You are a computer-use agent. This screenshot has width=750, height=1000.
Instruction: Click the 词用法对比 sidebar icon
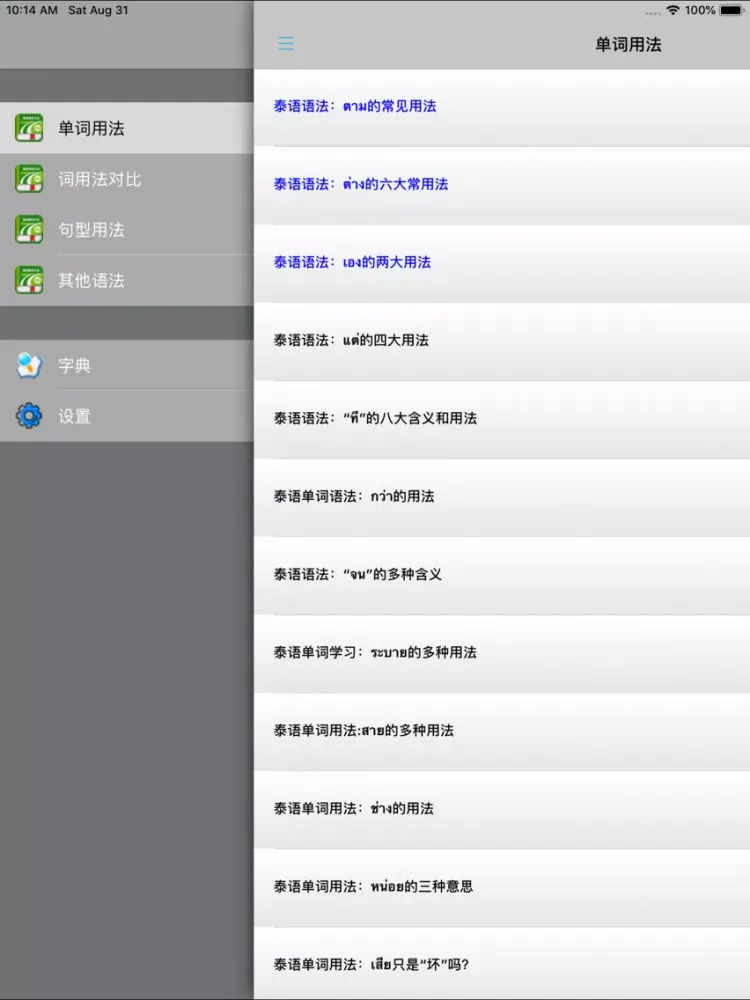coord(29,179)
